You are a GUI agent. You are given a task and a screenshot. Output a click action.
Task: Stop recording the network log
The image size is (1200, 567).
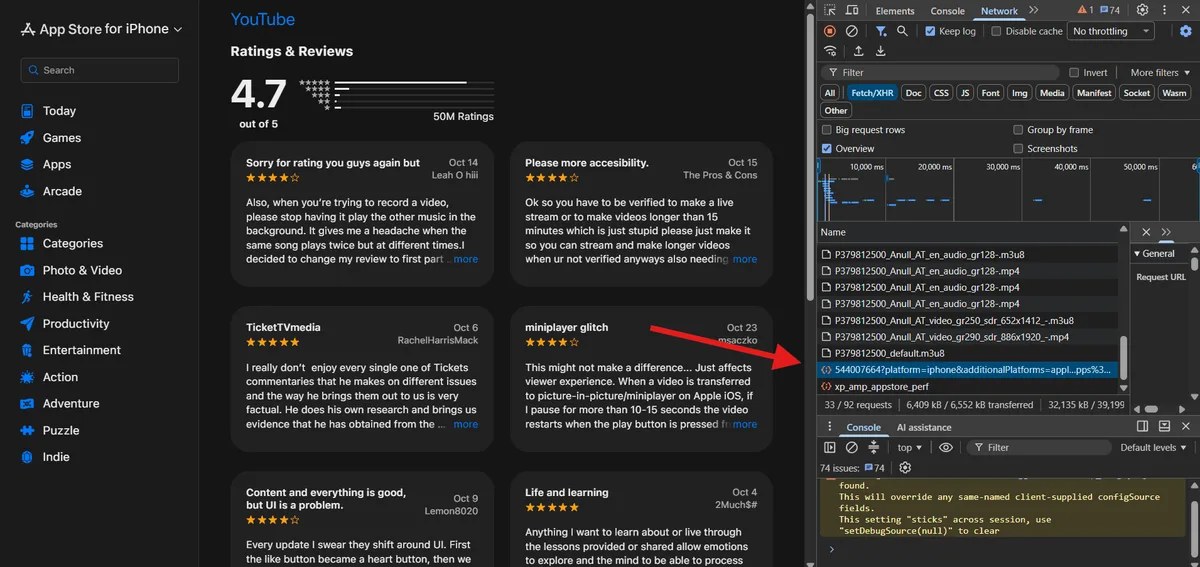(830, 31)
